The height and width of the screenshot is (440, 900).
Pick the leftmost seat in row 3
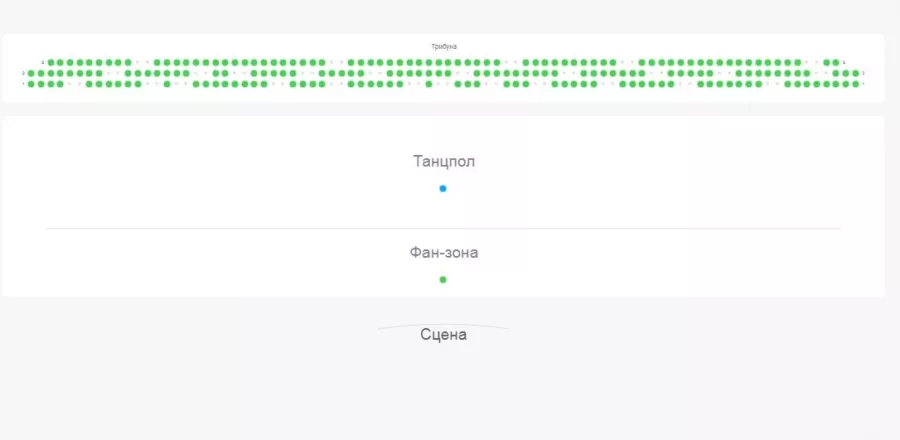tap(51, 62)
